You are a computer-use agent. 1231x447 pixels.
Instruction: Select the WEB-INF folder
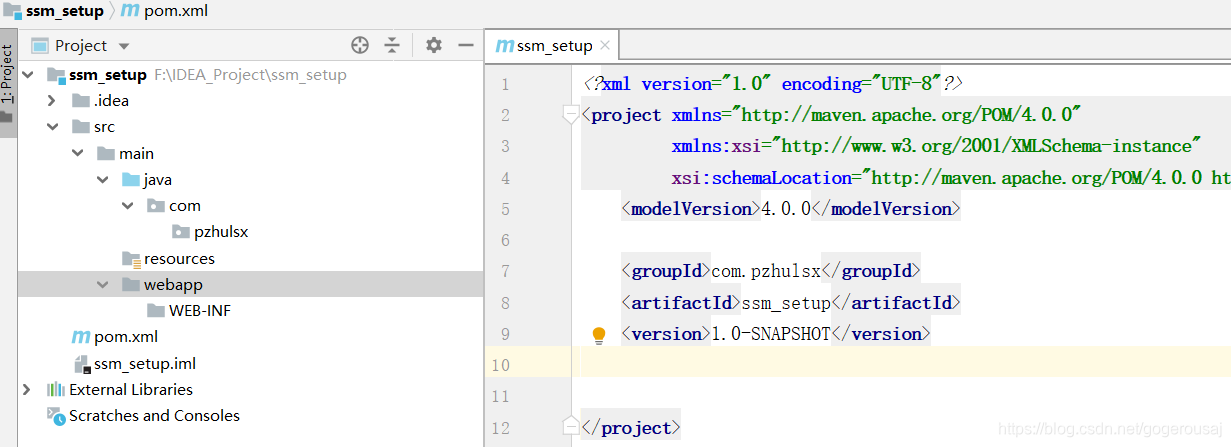tap(200, 311)
